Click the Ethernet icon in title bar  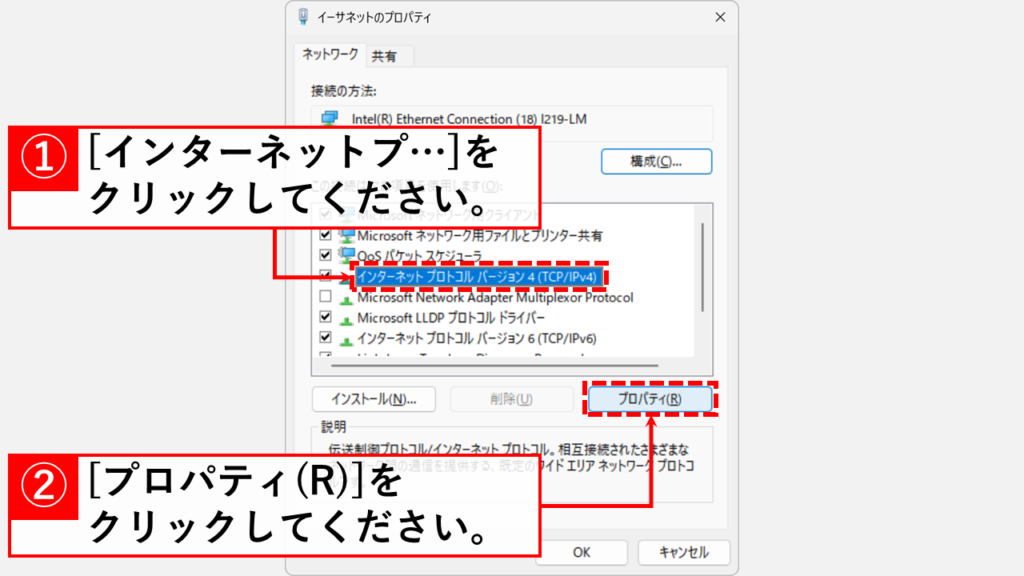point(303,17)
